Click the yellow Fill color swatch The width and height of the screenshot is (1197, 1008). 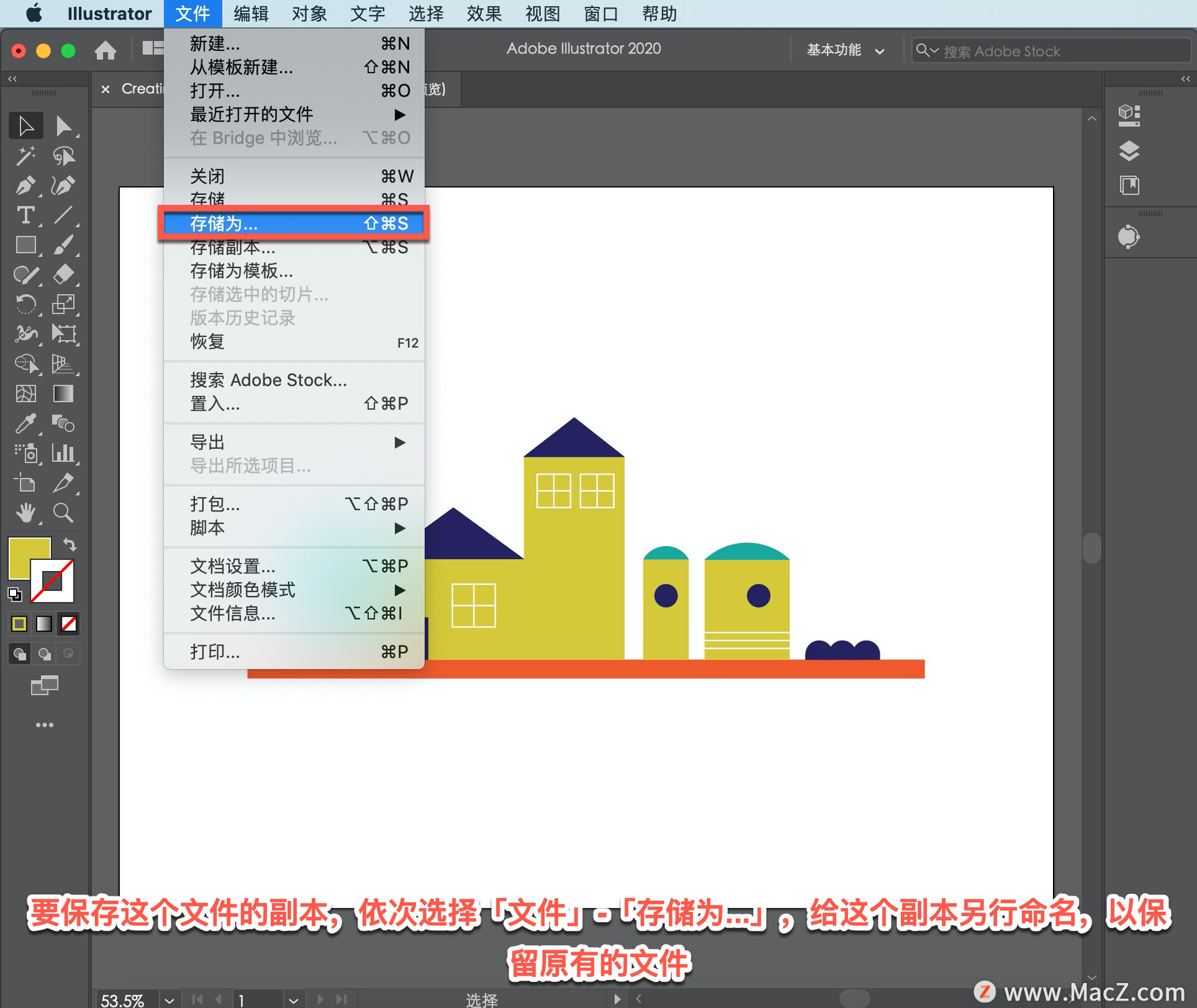pyautogui.click(x=24, y=554)
